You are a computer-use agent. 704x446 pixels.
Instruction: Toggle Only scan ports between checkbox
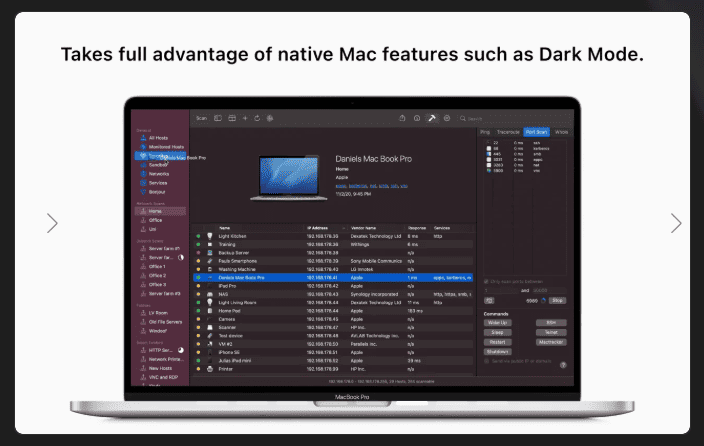click(486, 282)
